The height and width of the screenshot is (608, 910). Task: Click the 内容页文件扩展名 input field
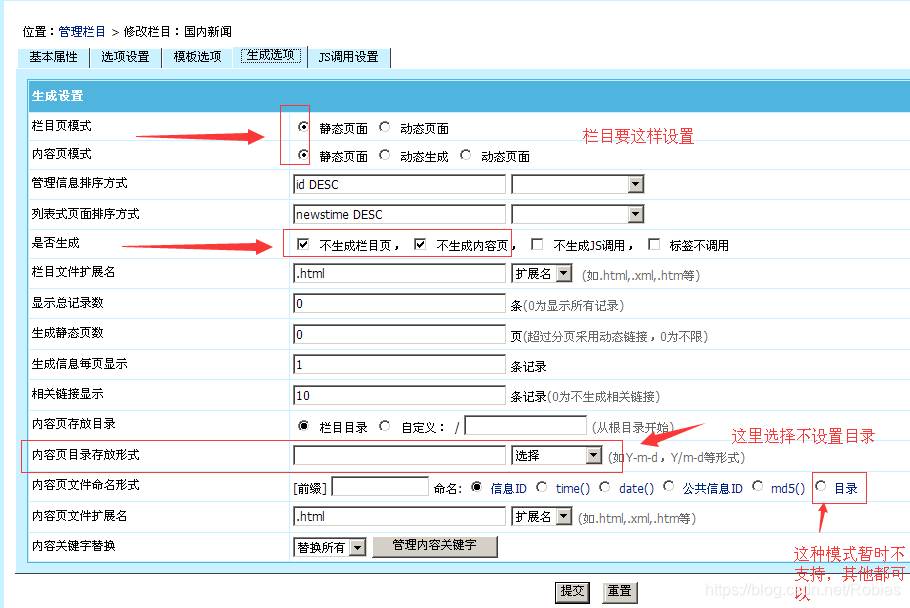399,517
